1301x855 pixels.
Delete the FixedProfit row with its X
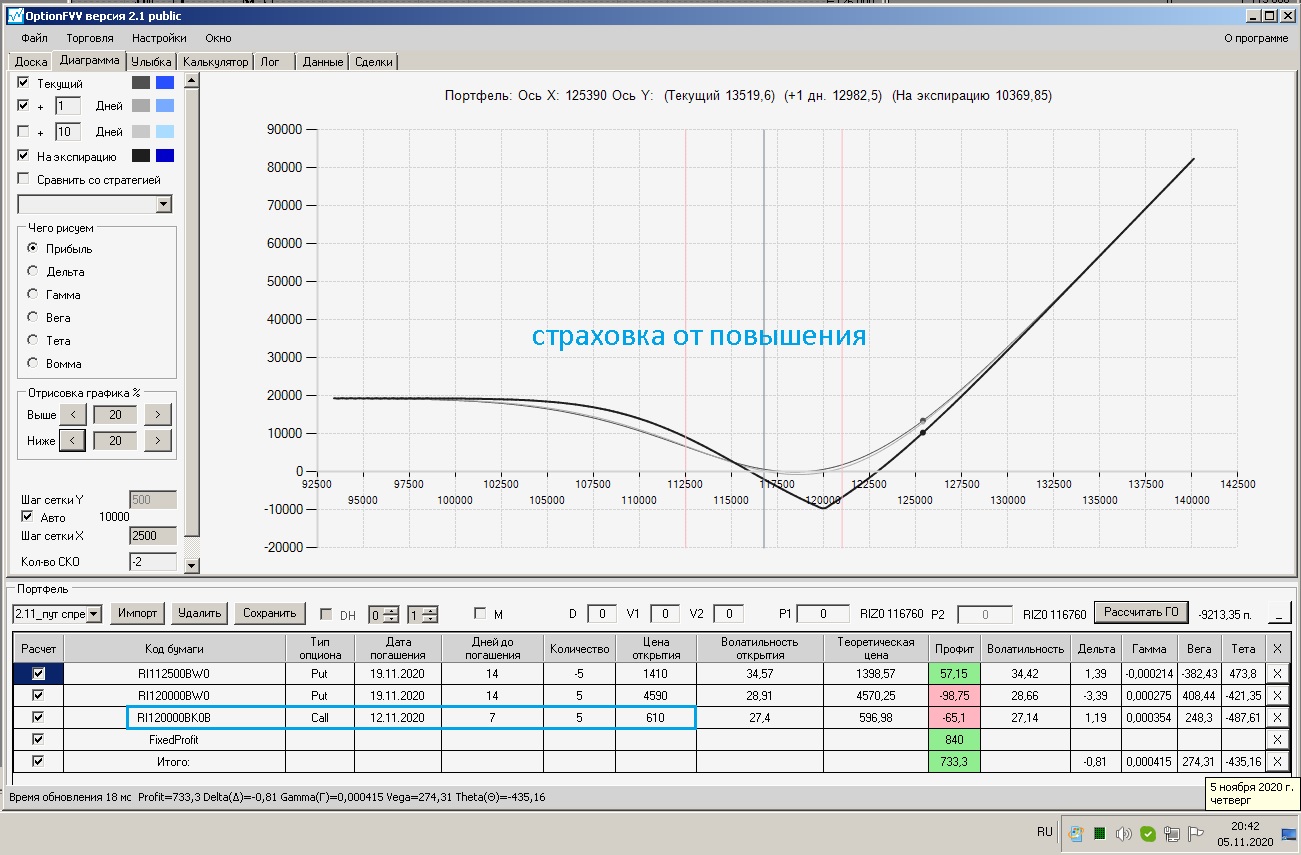(x=1277, y=739)
